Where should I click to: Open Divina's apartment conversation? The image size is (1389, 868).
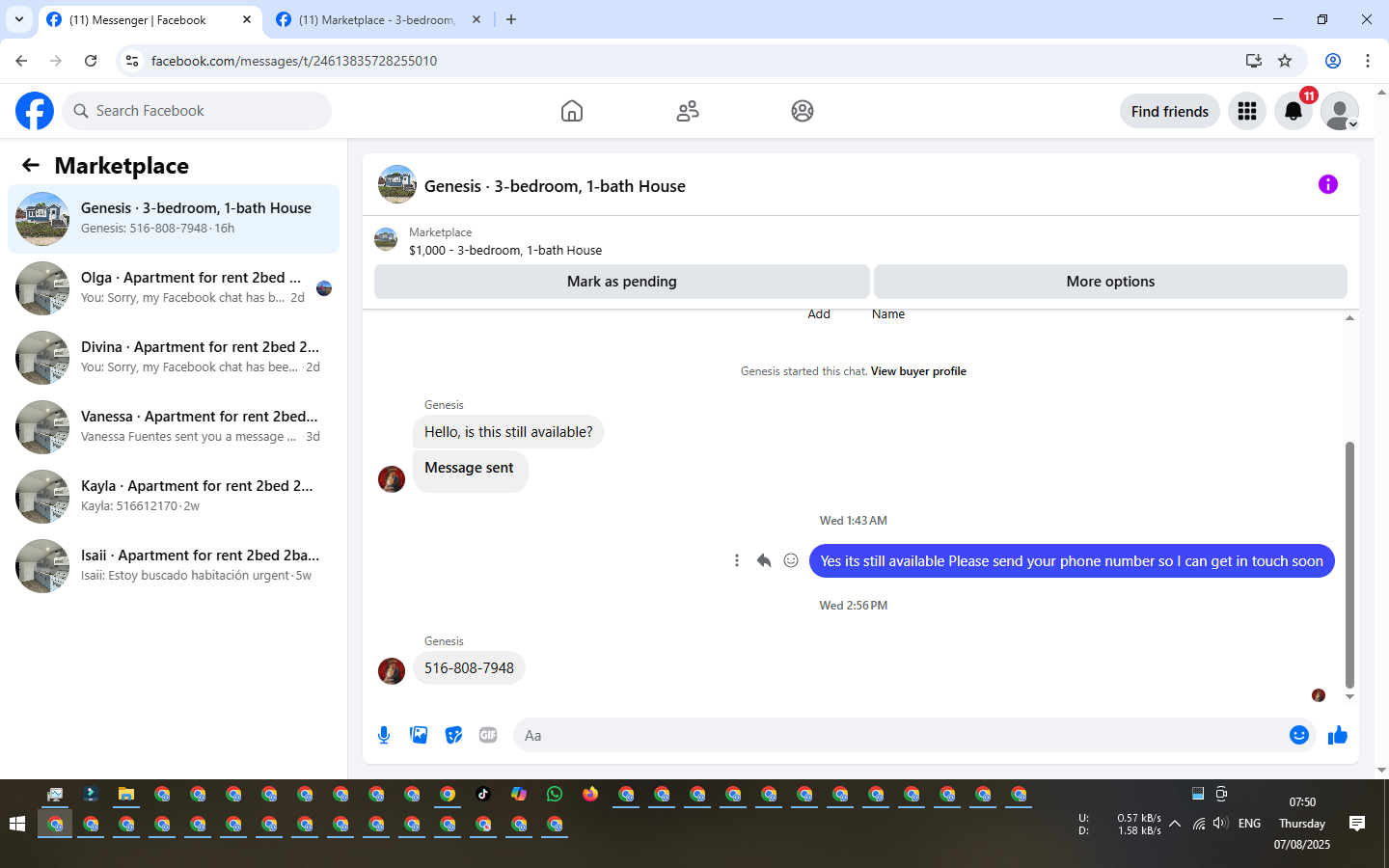174,358
